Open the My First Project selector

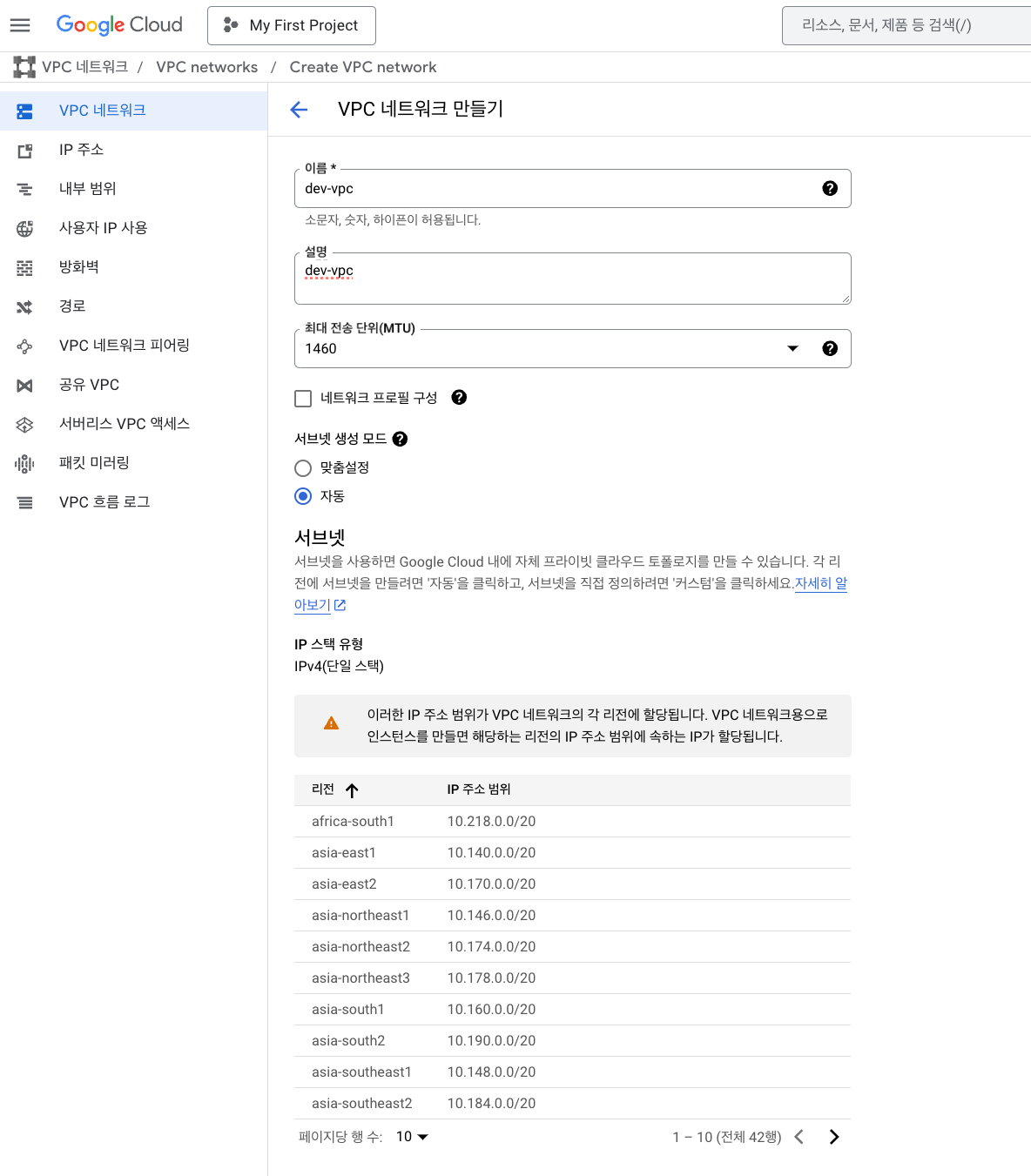point(292,25)
